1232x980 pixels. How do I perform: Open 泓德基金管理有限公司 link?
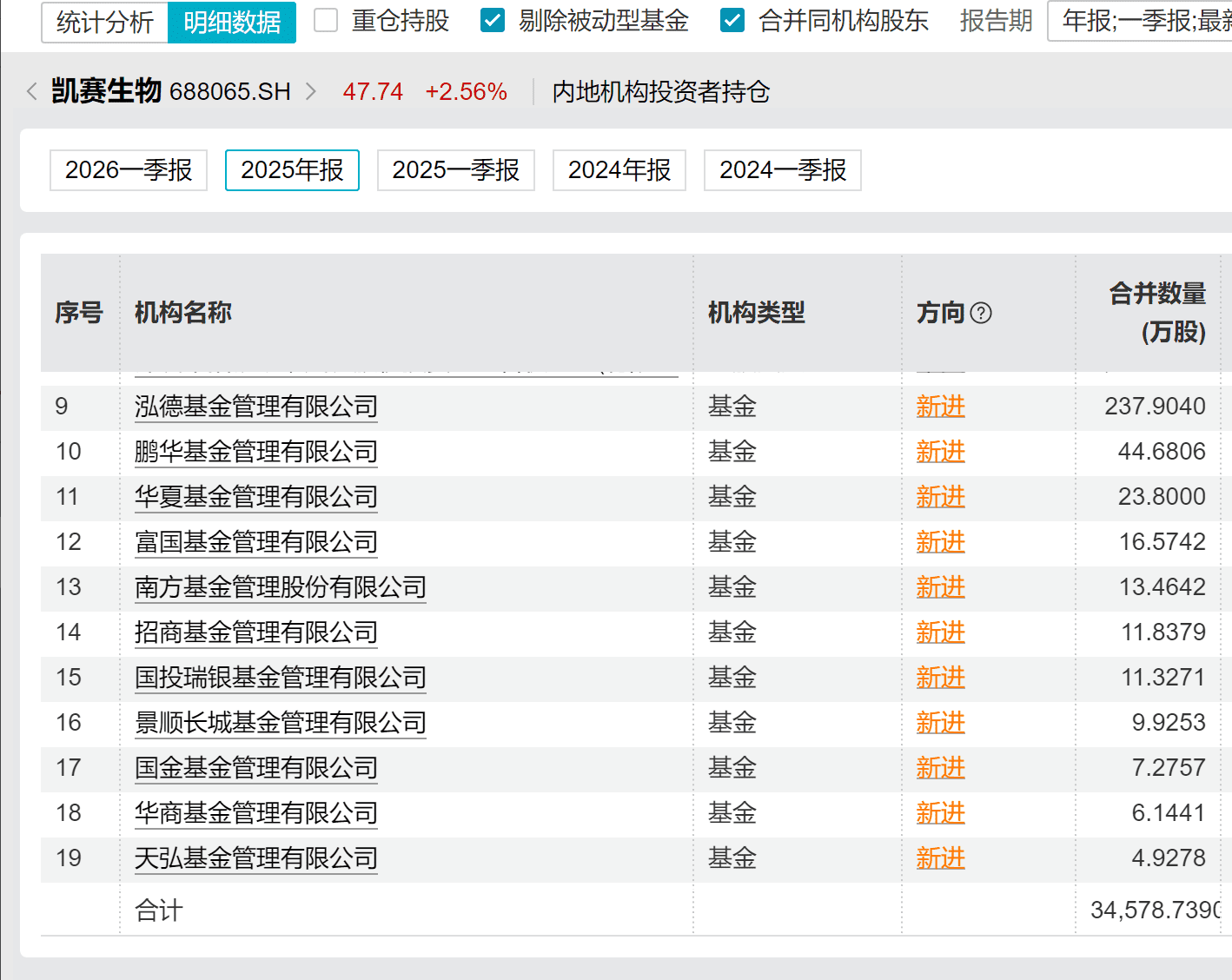click(x=256, y=407)
